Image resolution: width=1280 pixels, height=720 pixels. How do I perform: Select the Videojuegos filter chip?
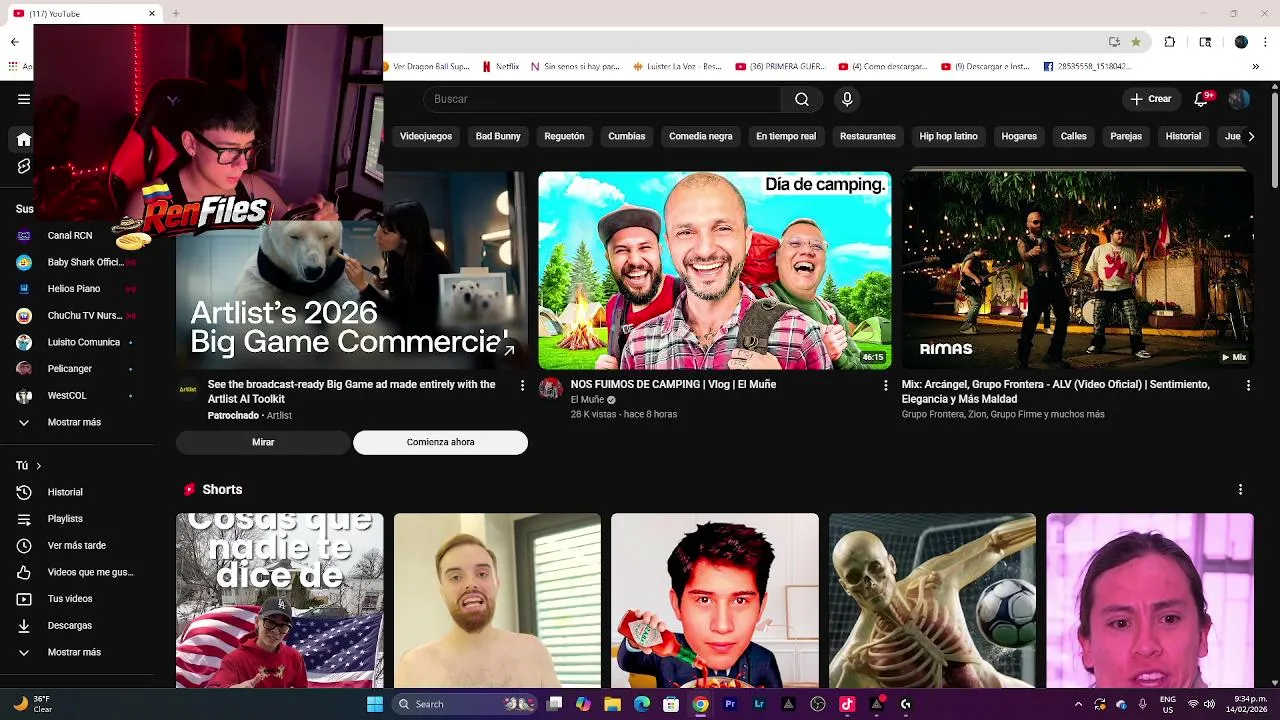click(426, 136)
